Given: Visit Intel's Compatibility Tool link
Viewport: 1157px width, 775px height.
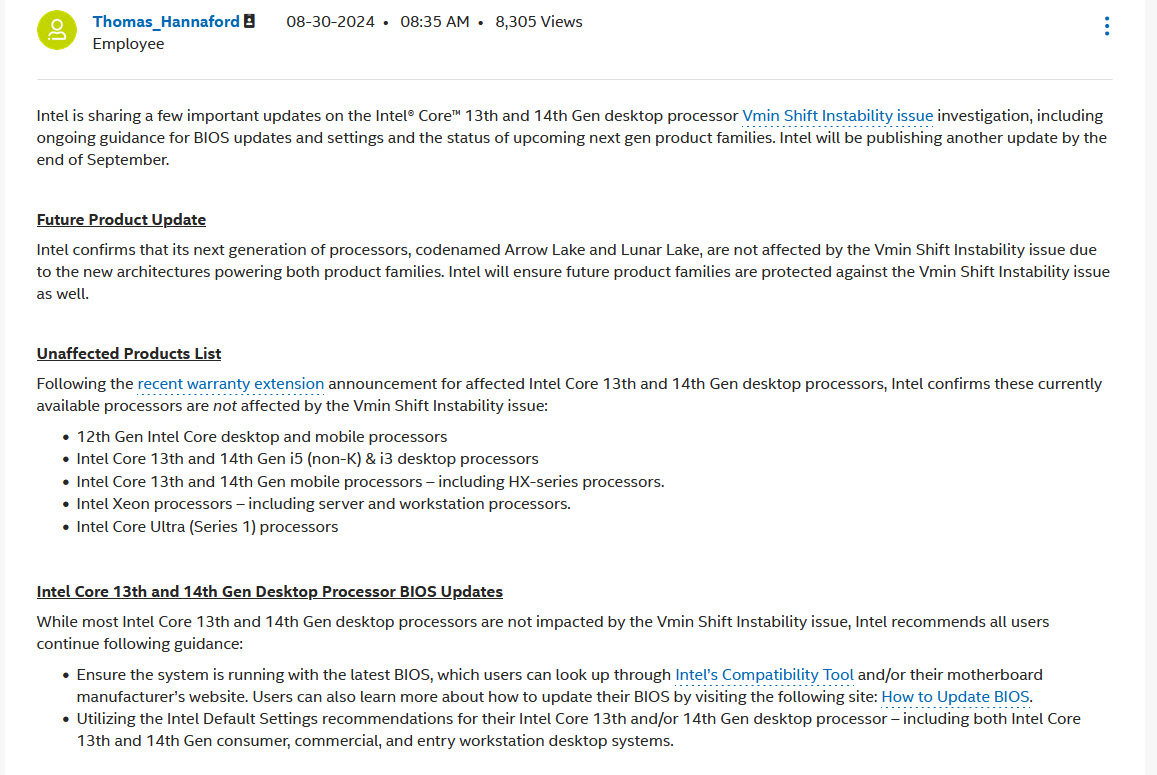Looking at the screenshot, I should 764,675.
